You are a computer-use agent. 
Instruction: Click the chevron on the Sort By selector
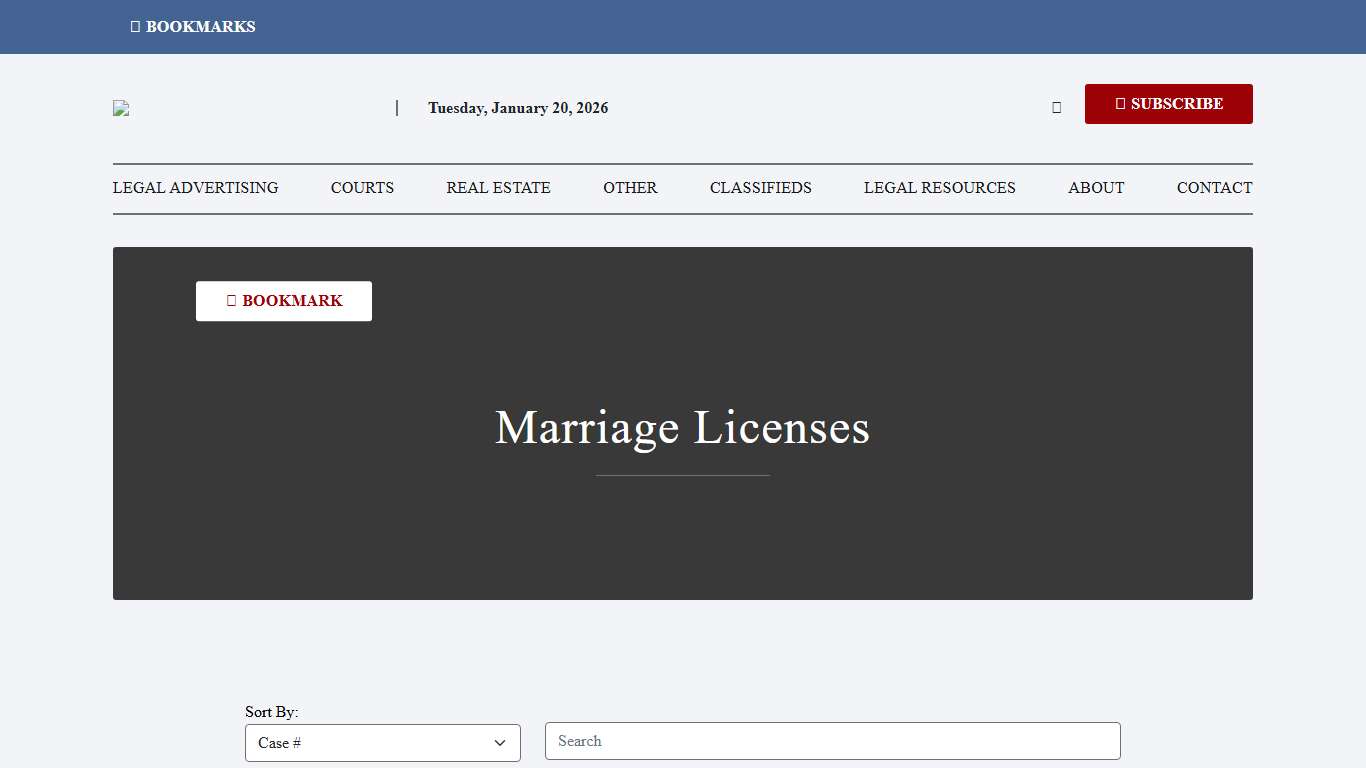[499, 743]
